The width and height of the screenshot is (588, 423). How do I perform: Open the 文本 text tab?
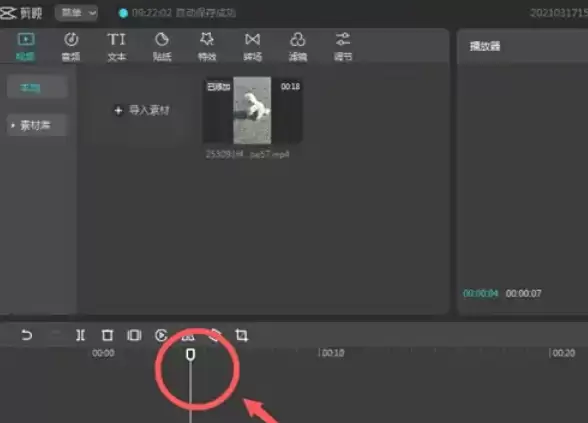click(x=117, y=47)
